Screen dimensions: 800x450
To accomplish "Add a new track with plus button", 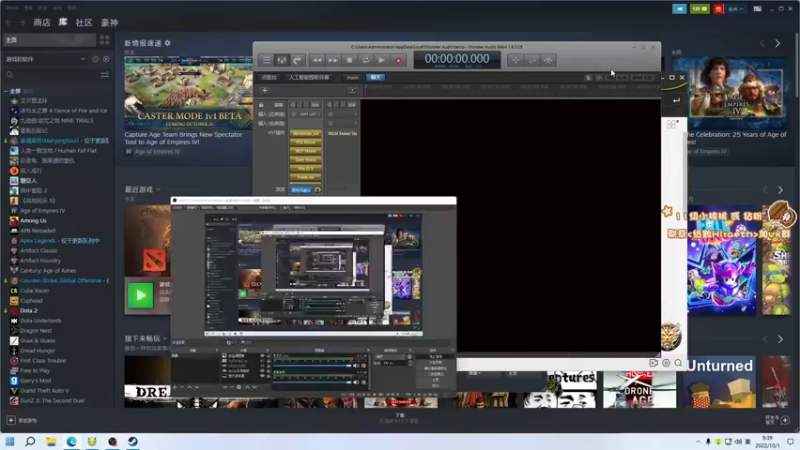I will pyautogui.click(x=265, y=91).
